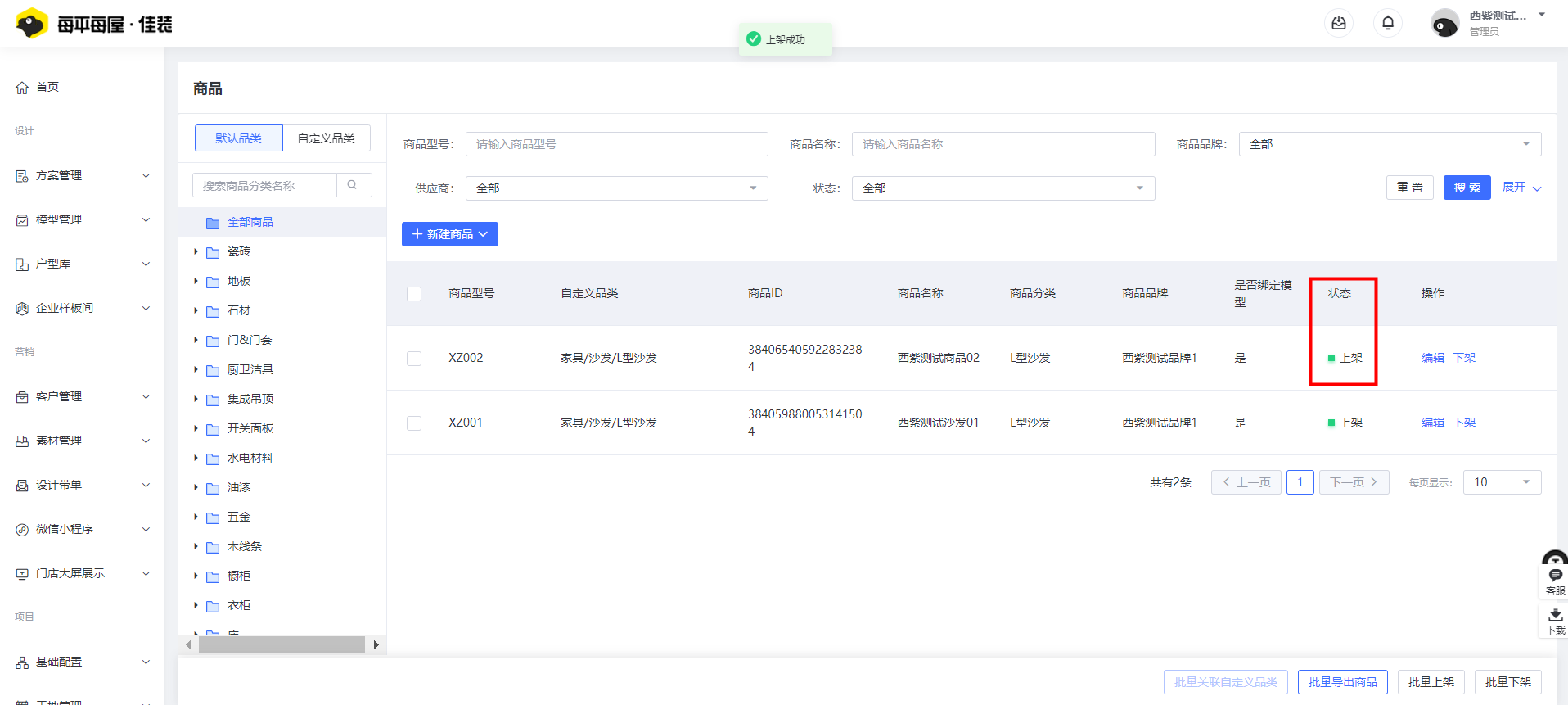Click the 首页 home icon
Viewport: 1568px width, 705px height.
[22, 88]
